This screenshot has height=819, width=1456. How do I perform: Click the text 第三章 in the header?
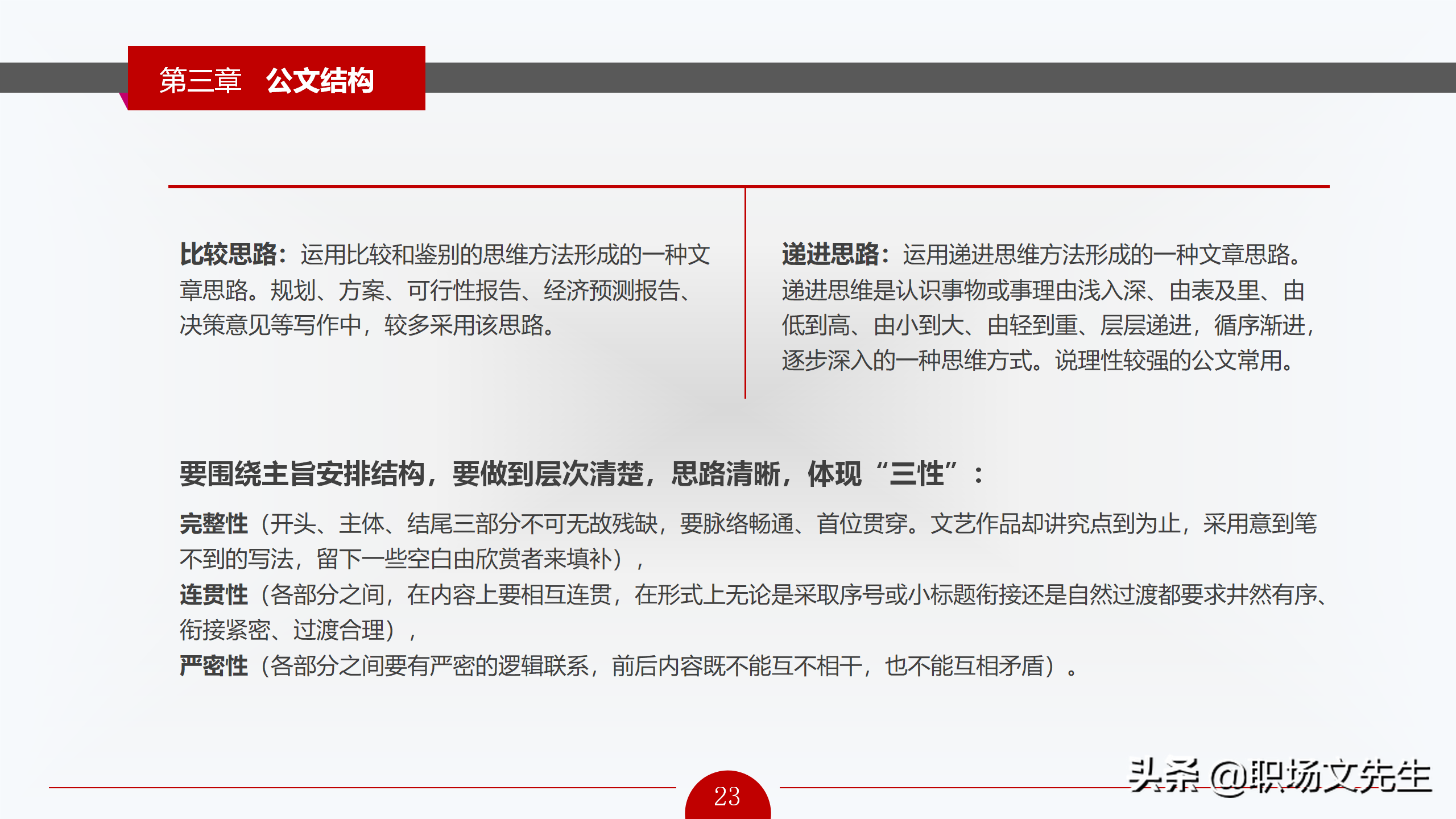pos(200,80)
